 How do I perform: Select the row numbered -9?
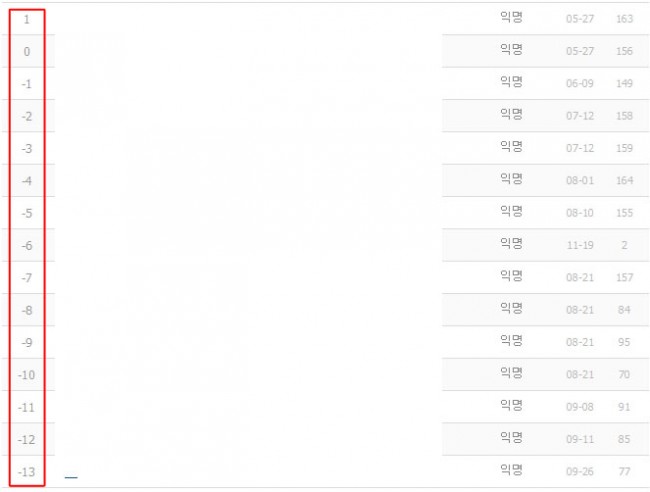coord(26,343)
